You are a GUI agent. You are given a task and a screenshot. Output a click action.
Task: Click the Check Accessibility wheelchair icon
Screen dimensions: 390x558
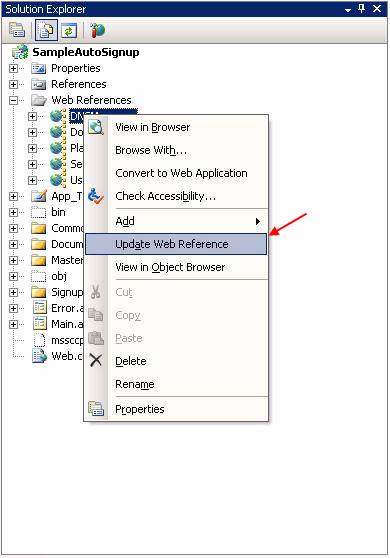[96, 196]
